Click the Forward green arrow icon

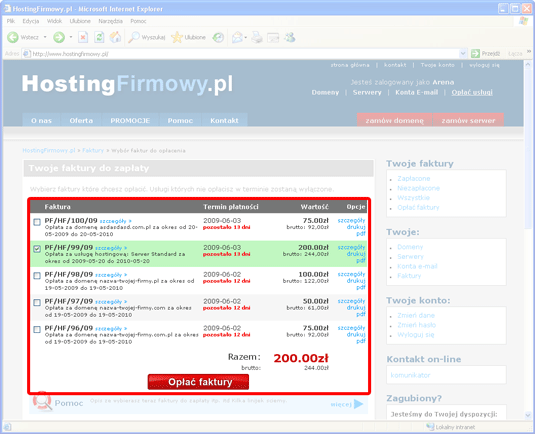point(59,37)
